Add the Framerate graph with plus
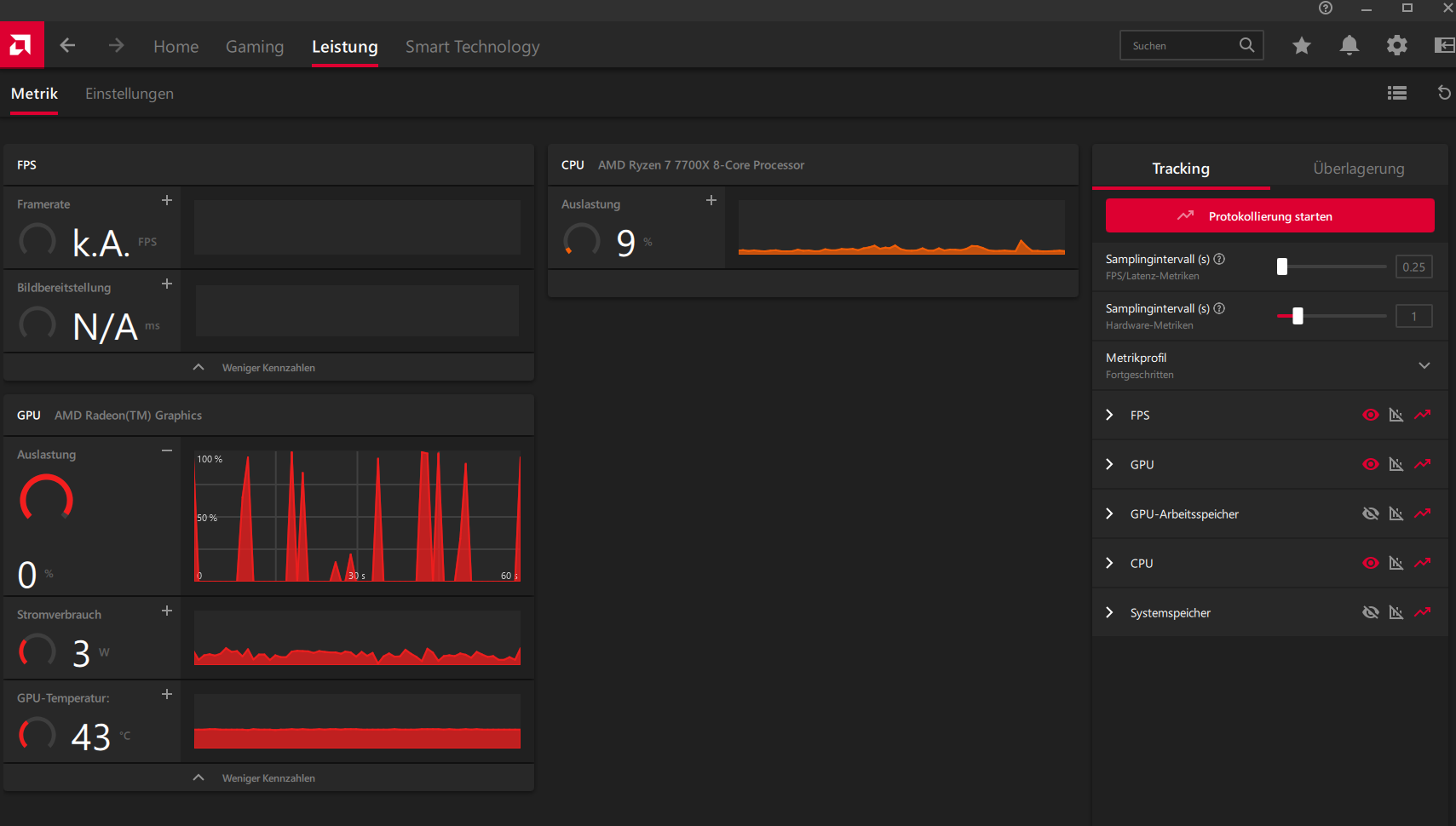This screenshot has width=1456, height=826. tap(167, 200)
